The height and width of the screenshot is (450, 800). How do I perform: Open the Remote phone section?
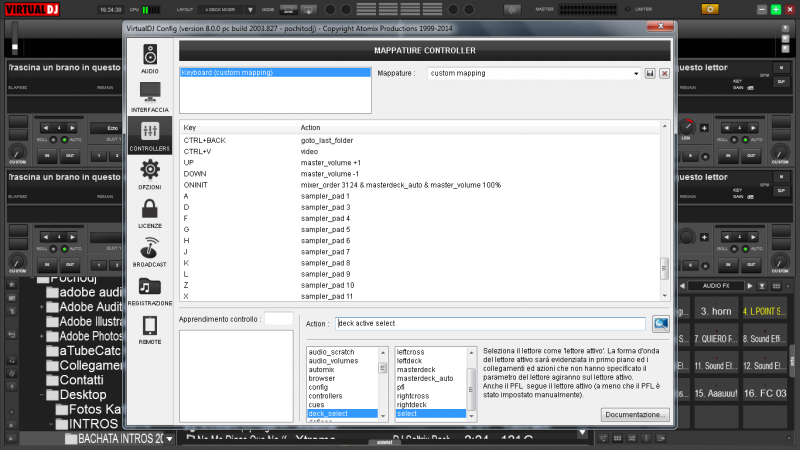tap(150, 328)
